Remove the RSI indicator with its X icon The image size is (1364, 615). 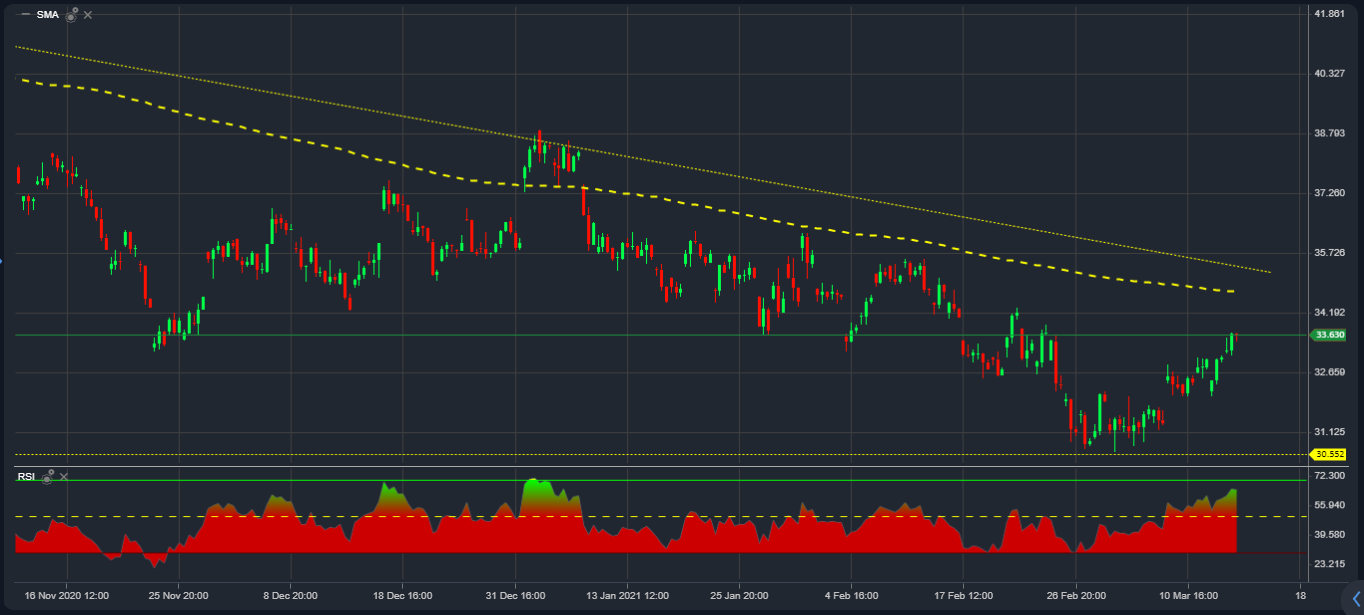point(63,476)
